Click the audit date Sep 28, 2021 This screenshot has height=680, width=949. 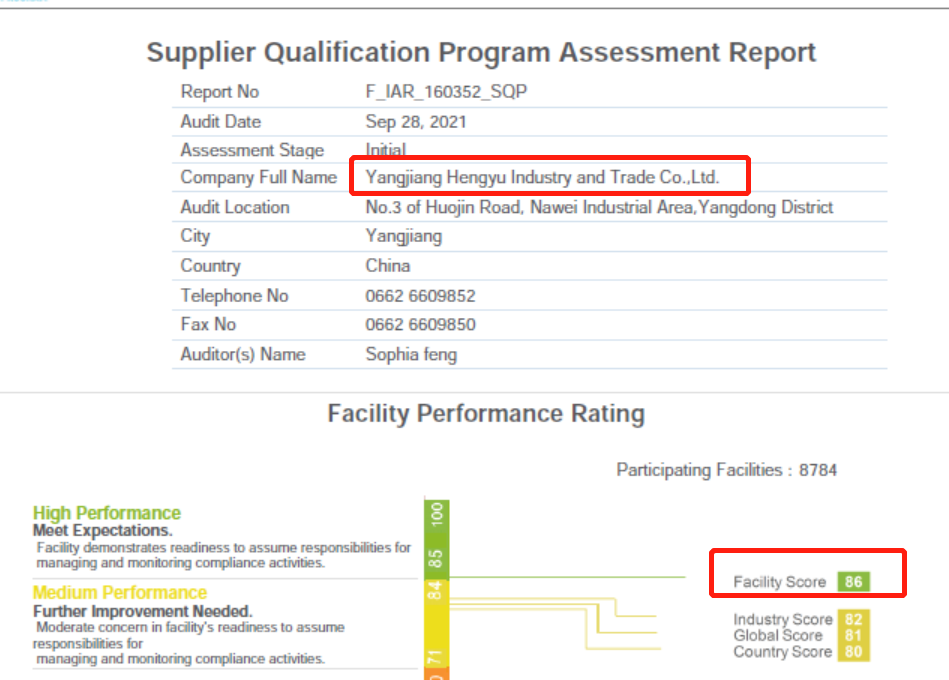click(416, 122)
